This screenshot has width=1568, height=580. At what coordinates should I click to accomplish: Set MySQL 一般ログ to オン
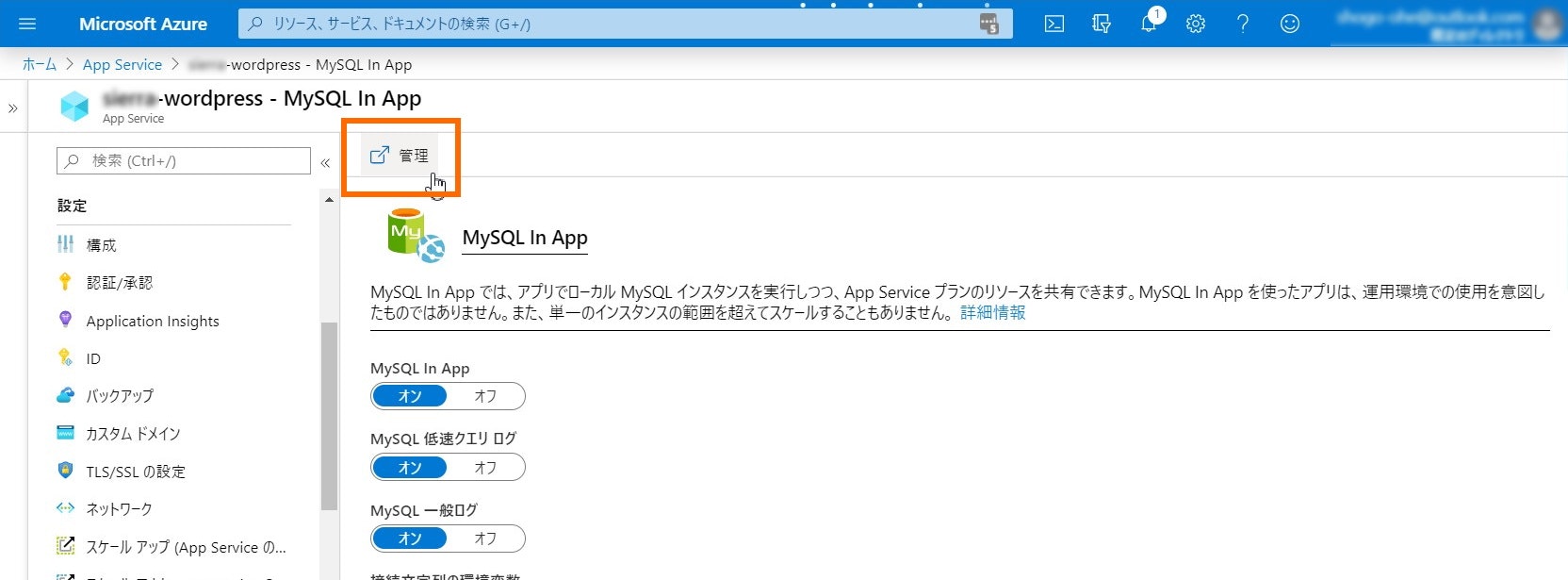pyautogui.click(x=410, y=539)
